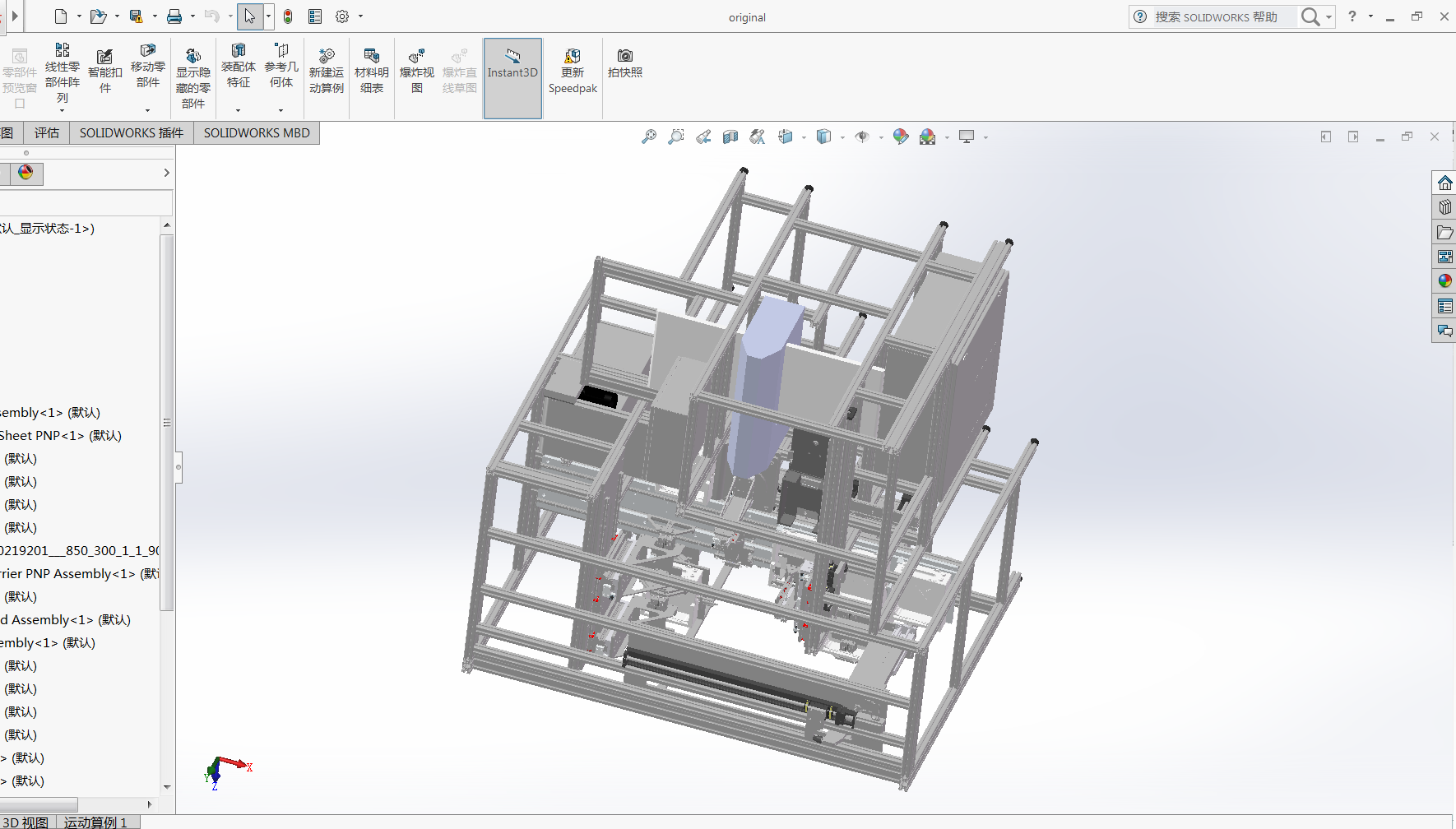This screenshot has width=1456, height=829.
Task: Expand the Assembly Features (装配体特征) dropdown arrow
Action: click(239, 110)
